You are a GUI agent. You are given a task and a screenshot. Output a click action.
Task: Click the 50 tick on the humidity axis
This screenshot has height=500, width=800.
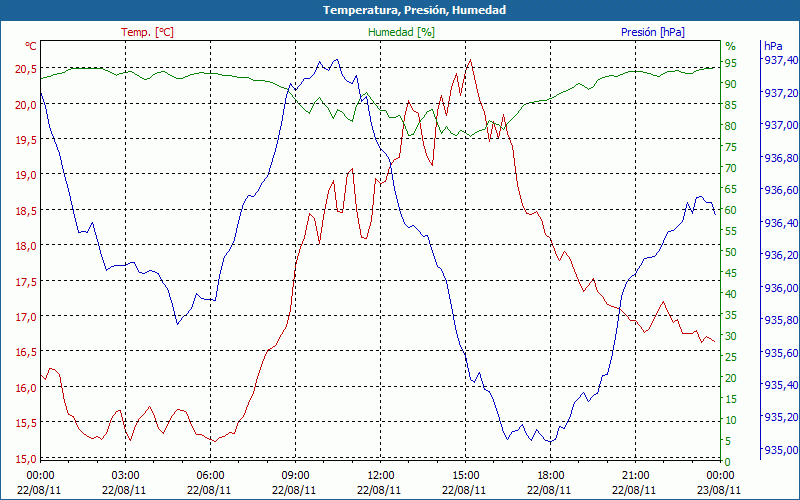(731, 252)
